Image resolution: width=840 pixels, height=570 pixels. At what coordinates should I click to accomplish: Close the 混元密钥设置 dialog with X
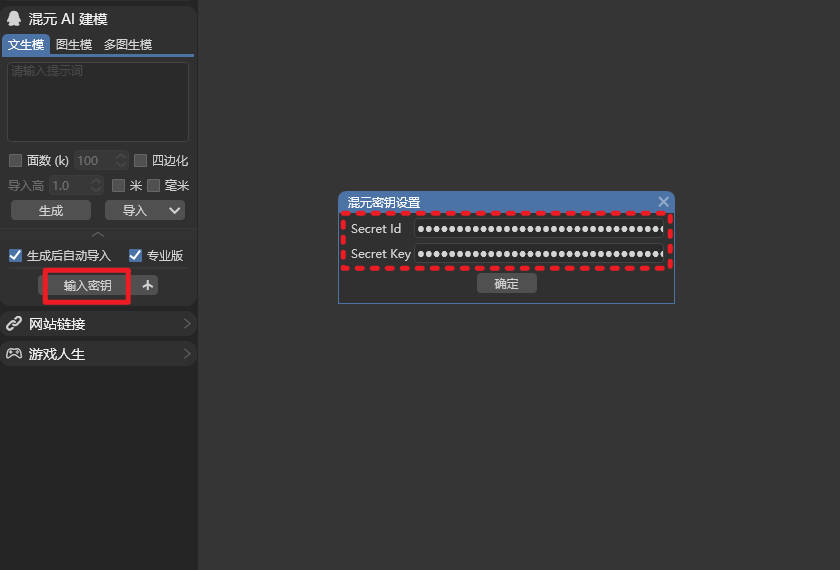tap(663, 202)
